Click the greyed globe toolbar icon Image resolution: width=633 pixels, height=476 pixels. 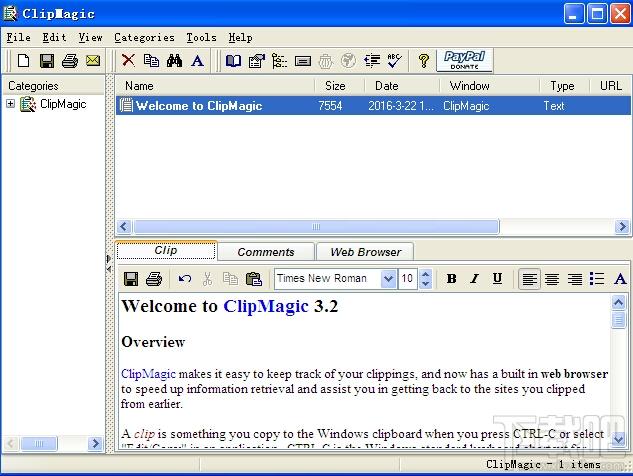click(348, 61)
